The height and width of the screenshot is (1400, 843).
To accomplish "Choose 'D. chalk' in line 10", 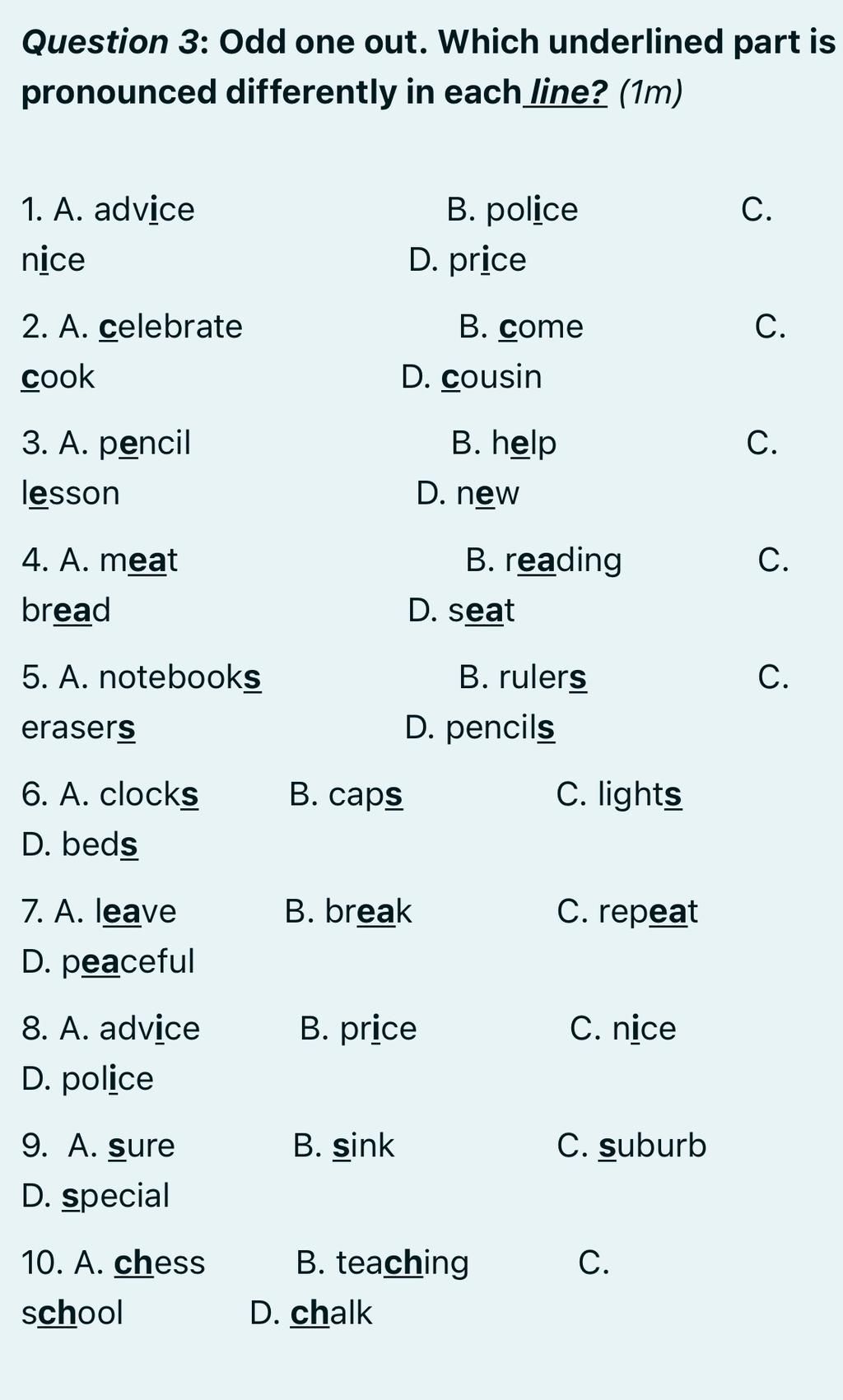I will click(x=311, y=1312).
